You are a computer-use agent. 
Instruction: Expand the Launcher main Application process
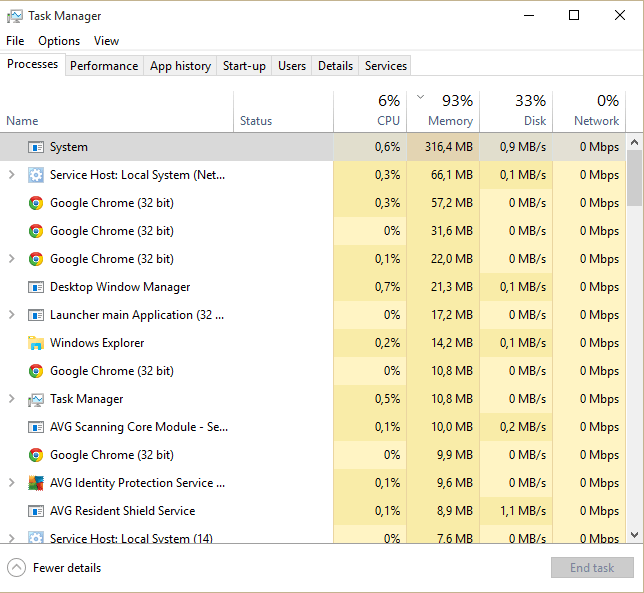point(11,315)
